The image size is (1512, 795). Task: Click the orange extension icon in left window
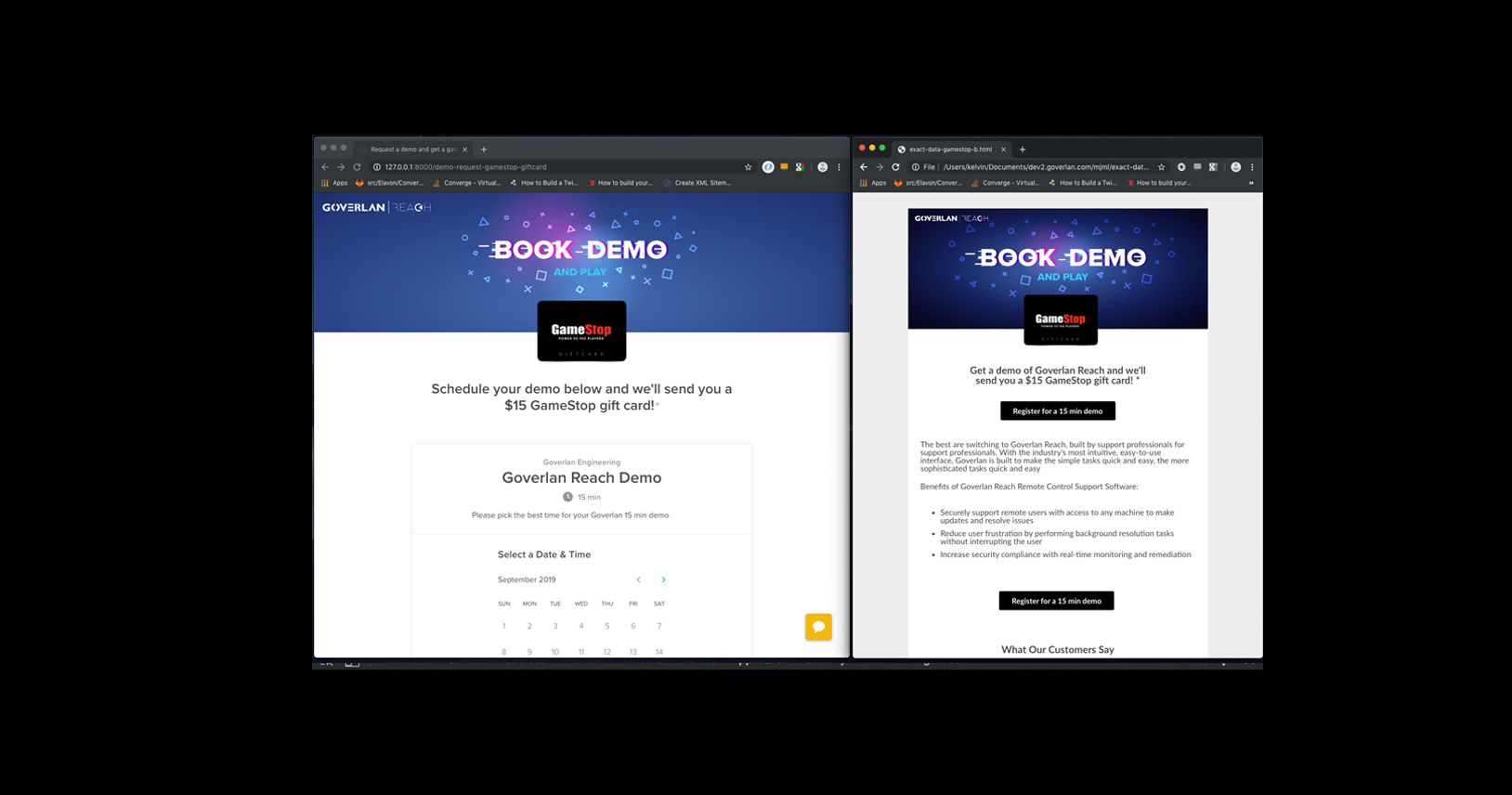click(x=784, y=167)
